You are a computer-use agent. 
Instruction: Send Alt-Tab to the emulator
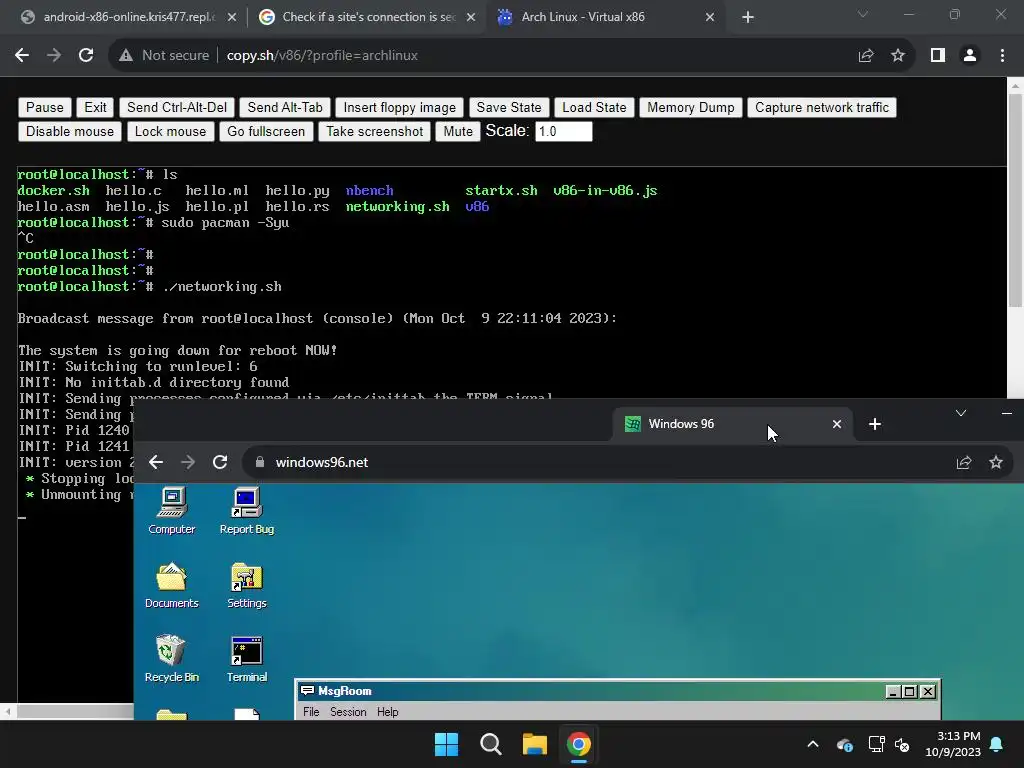click(285, 107)
